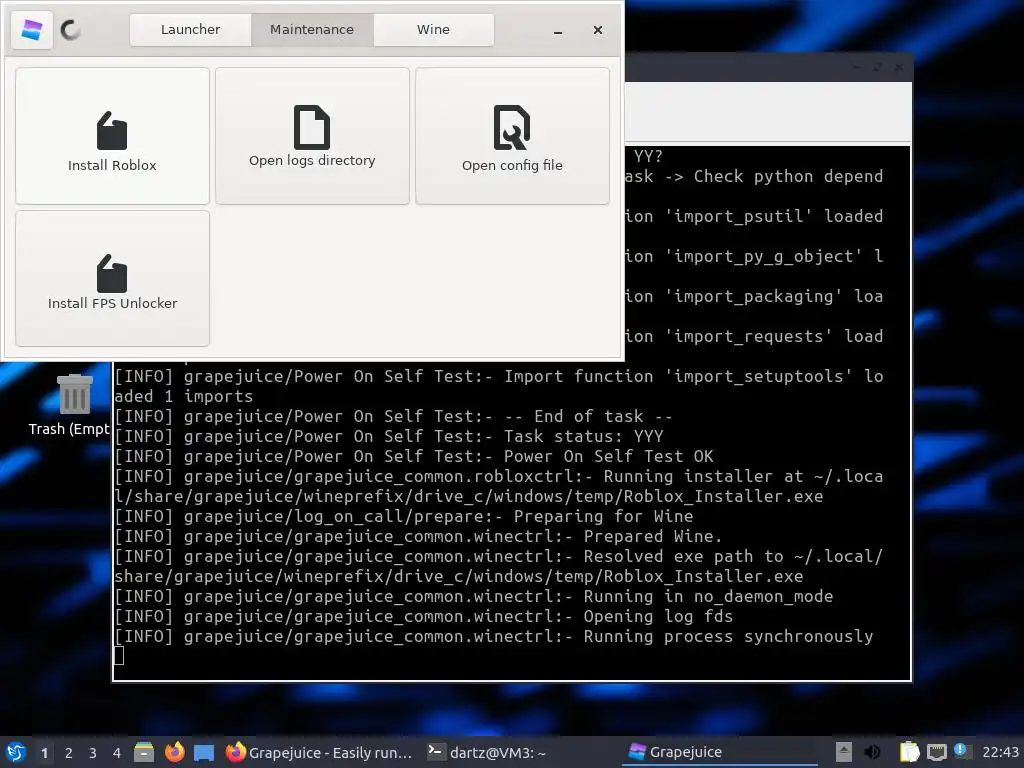Select the Grapejuice taskbar window entry

click(x=718, y=752)
